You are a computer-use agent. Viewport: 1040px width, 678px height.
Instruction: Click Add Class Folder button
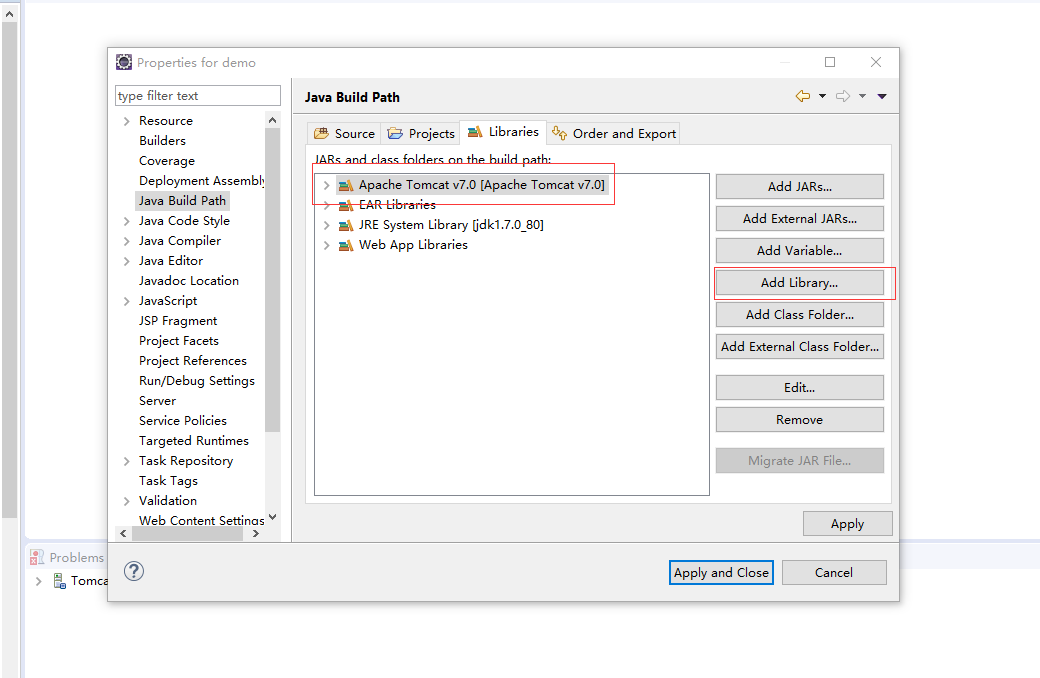pos(800,314)
